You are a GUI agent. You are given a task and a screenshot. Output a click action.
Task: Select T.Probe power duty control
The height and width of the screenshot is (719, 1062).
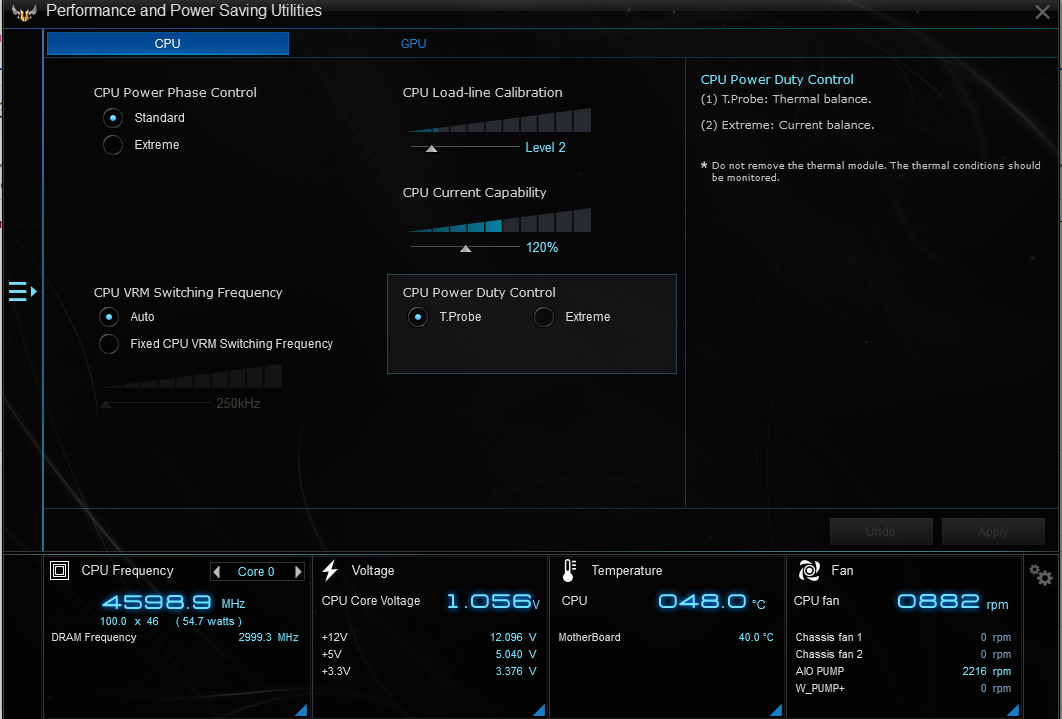coord(418,317)
